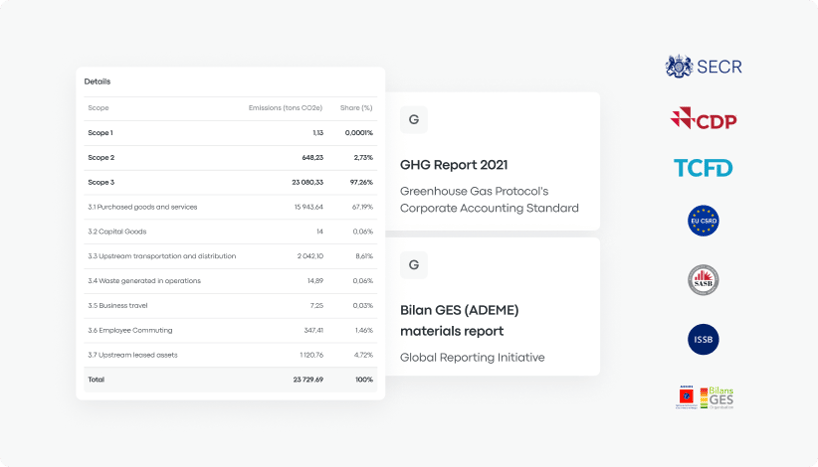This screenshot has width=818, height=467.
Task: Click the total share 100%
Action: click(364, 380)
